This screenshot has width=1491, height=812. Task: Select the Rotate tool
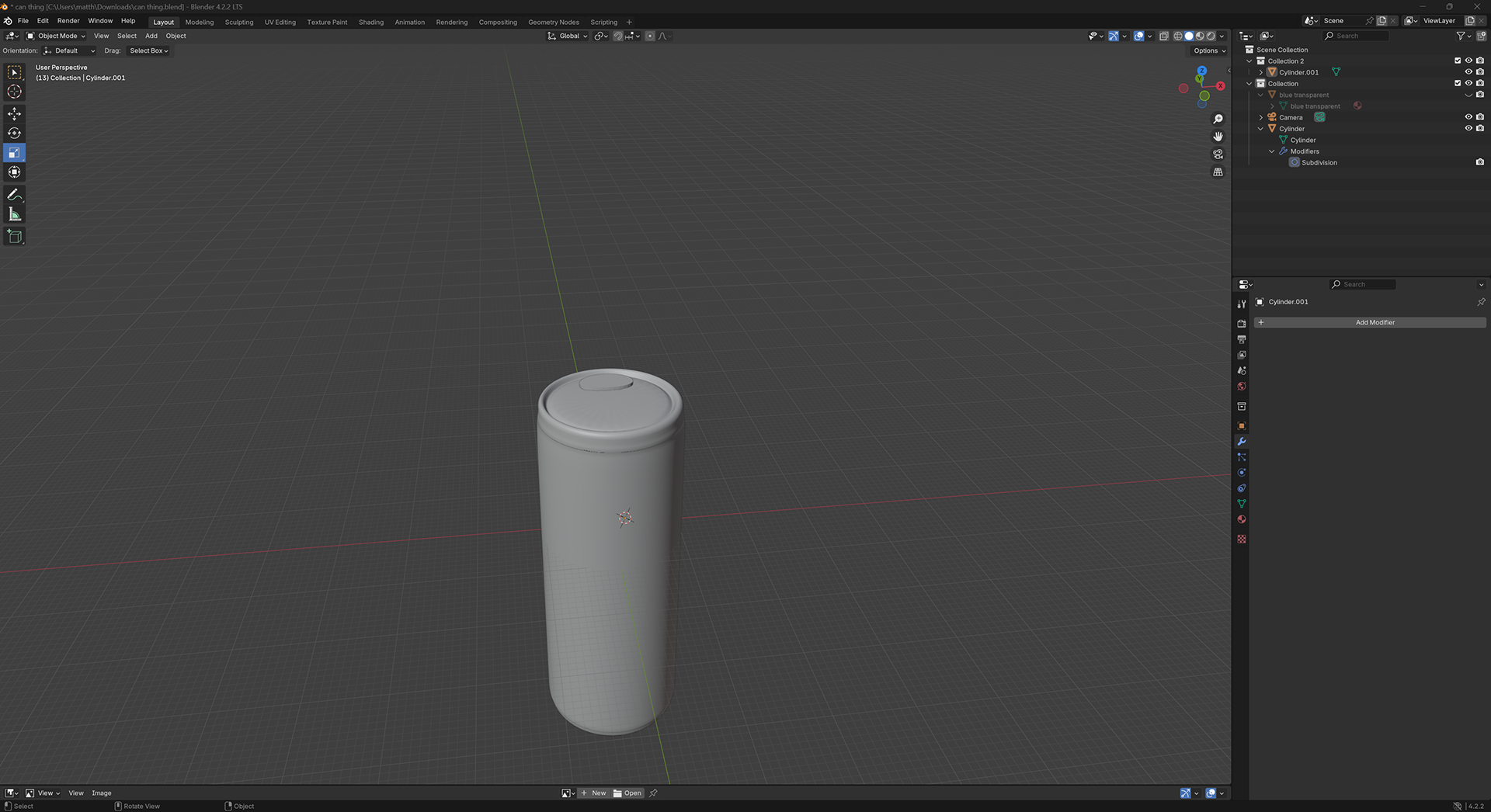(14, 133)
